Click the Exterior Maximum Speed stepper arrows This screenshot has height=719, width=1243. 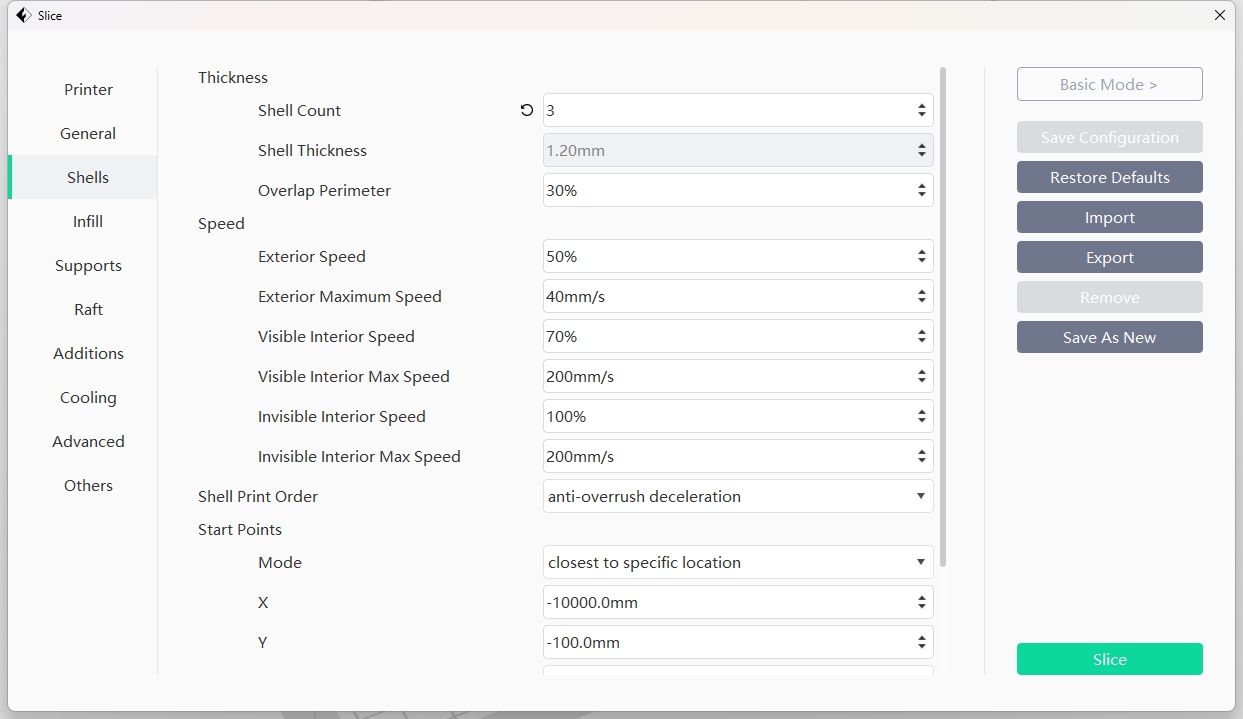[921, 297]
